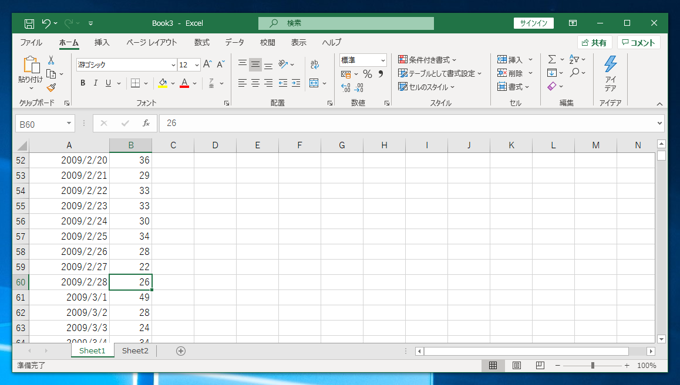The image size is (680, 385).
Task: Click the Save icon in title bar
Action: coord(29,23)
